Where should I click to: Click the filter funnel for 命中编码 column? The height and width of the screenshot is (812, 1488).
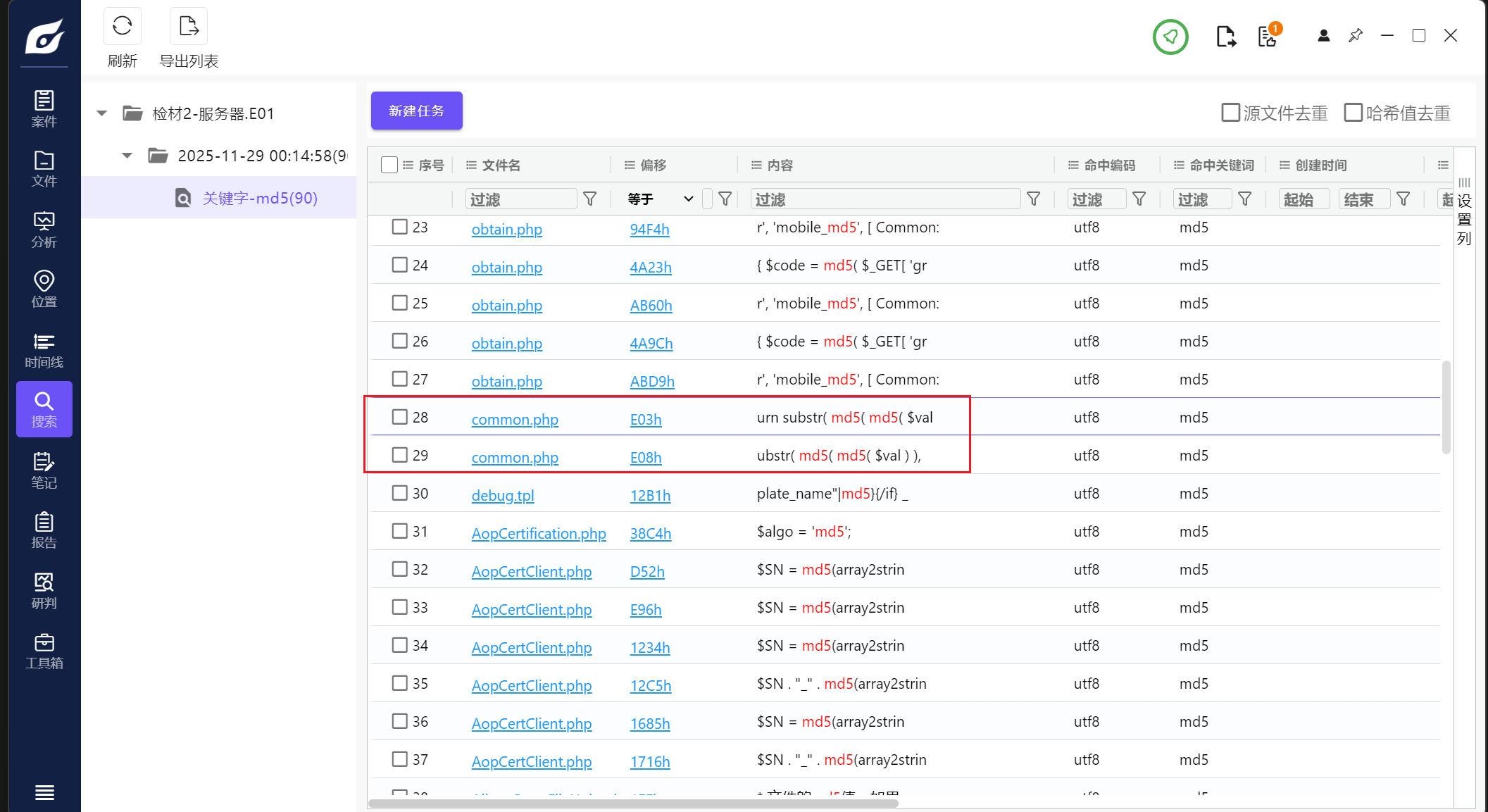[x=1139, y=199]
